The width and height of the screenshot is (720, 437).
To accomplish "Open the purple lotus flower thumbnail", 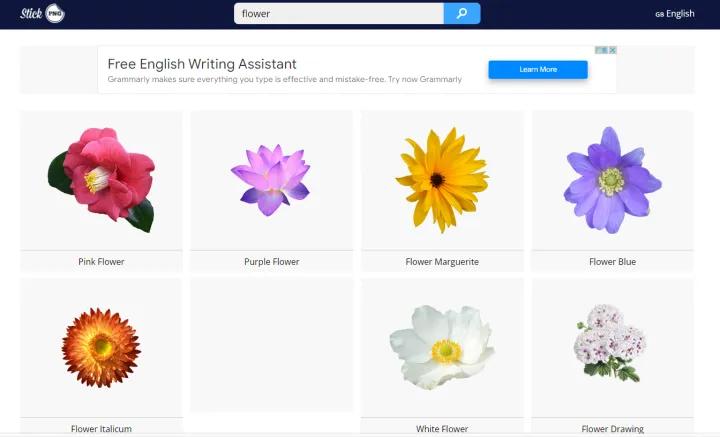I will (x=271, y=179).
